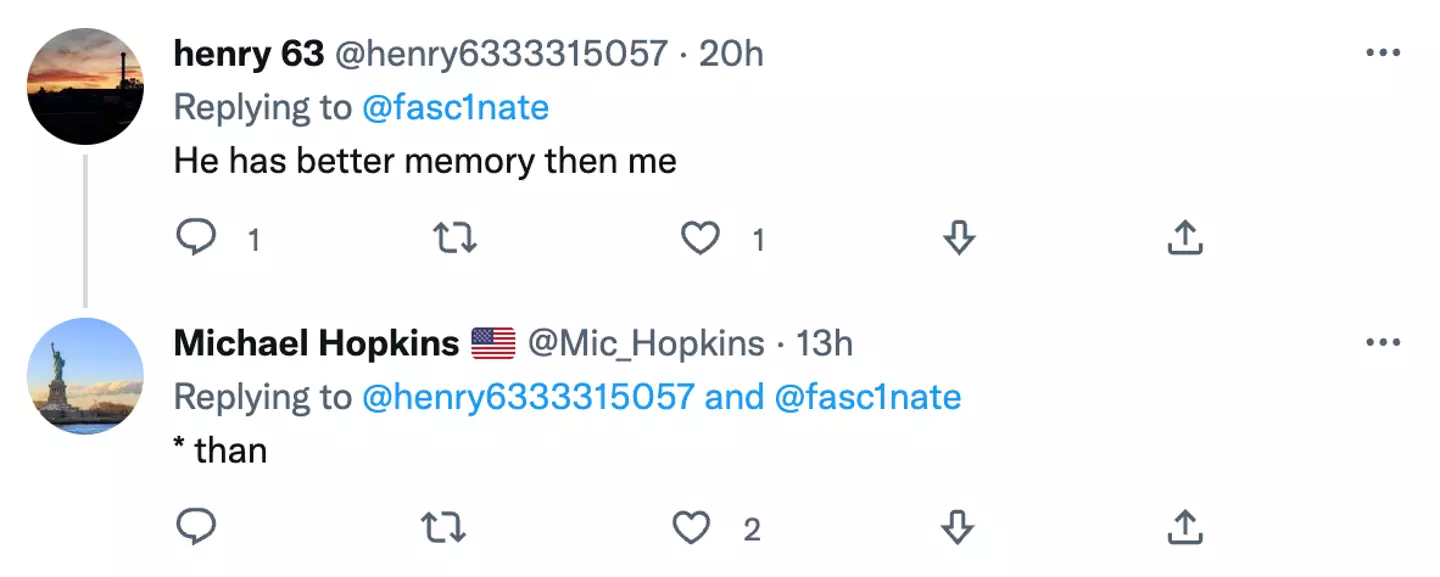
Task: Open the download icon on henry 63's tweet
Action: (x=957, y=239)
